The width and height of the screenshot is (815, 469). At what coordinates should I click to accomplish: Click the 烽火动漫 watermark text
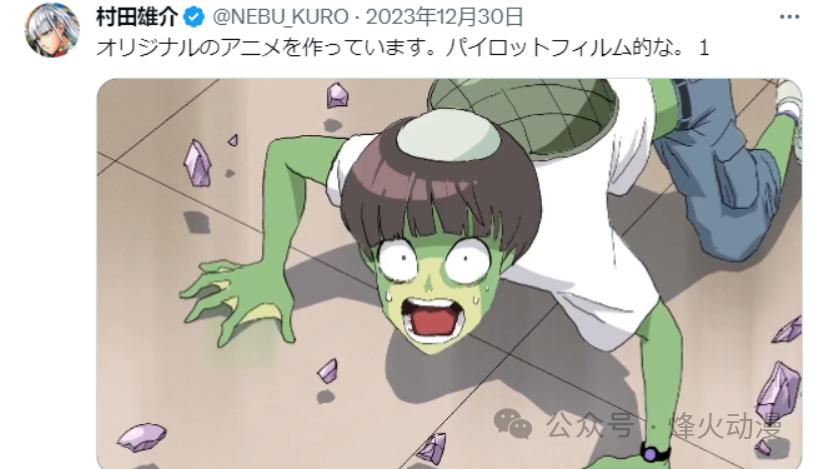click(727, 426)
